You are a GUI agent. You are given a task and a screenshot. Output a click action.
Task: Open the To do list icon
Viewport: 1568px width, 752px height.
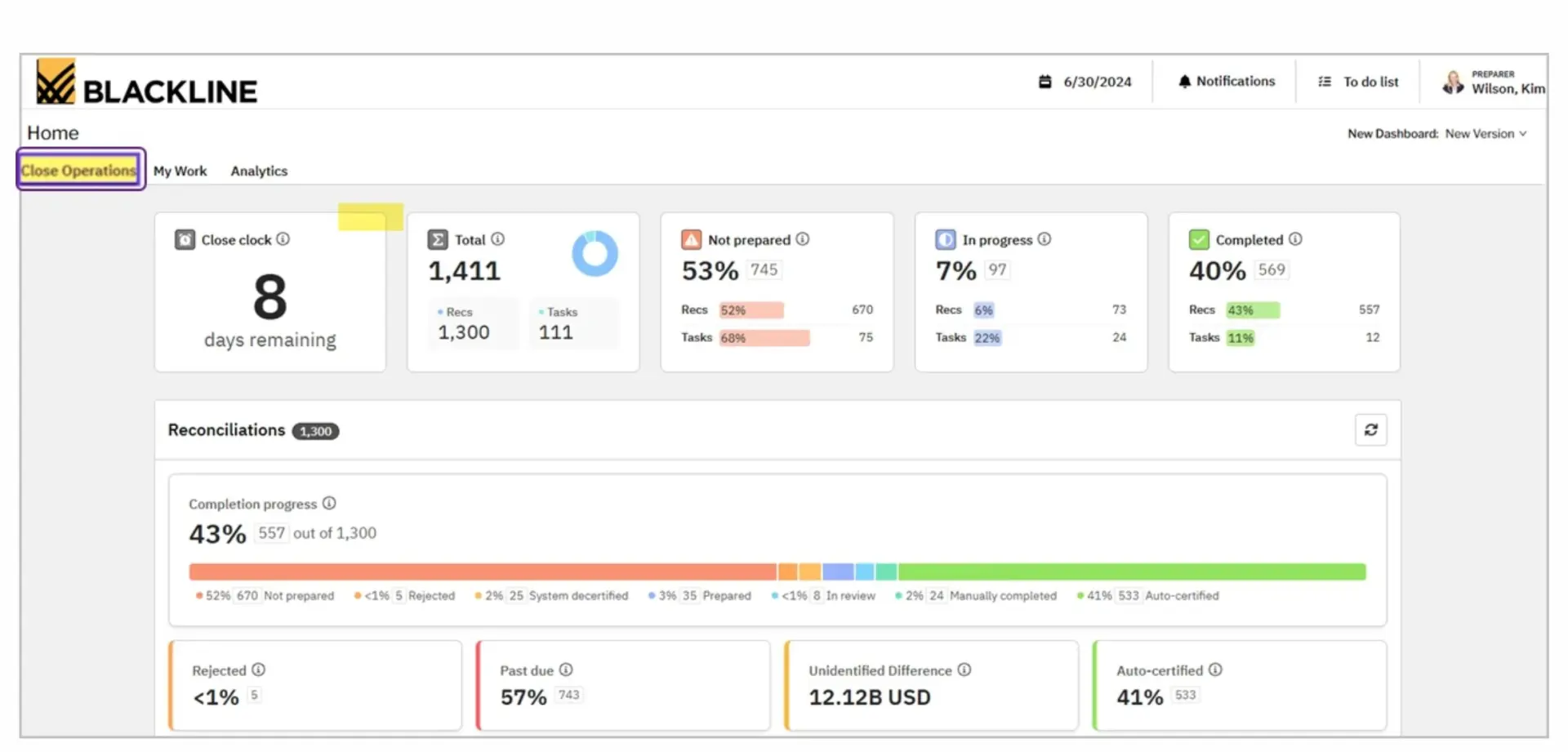1325,82
